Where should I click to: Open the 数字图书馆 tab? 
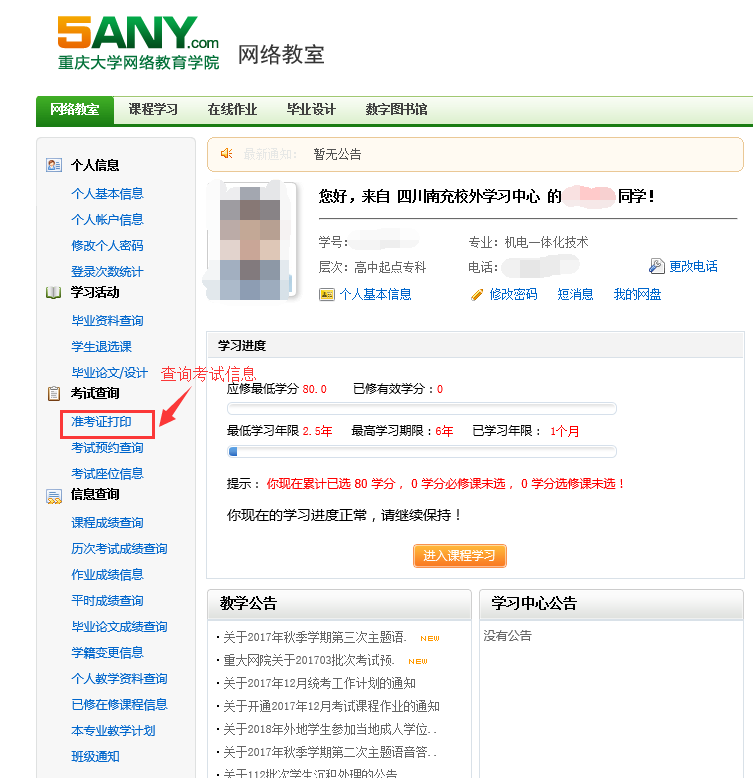pyautogui.click(x=396, y=110)
